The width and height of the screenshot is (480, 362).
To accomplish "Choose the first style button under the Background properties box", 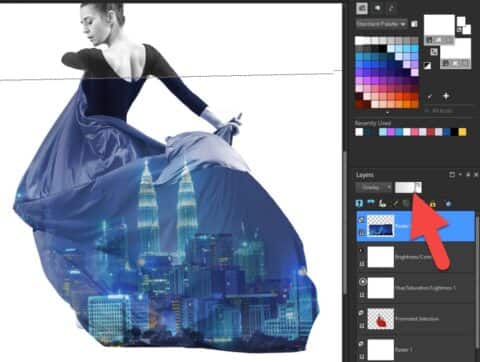I will (x=446, y=63).
